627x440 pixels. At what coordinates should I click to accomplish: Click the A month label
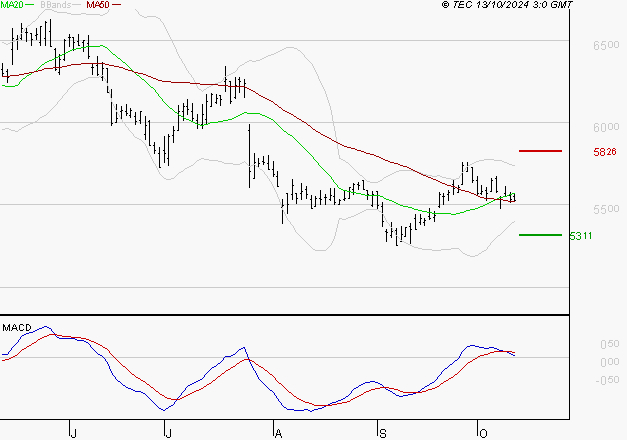(x=278, y=433)
